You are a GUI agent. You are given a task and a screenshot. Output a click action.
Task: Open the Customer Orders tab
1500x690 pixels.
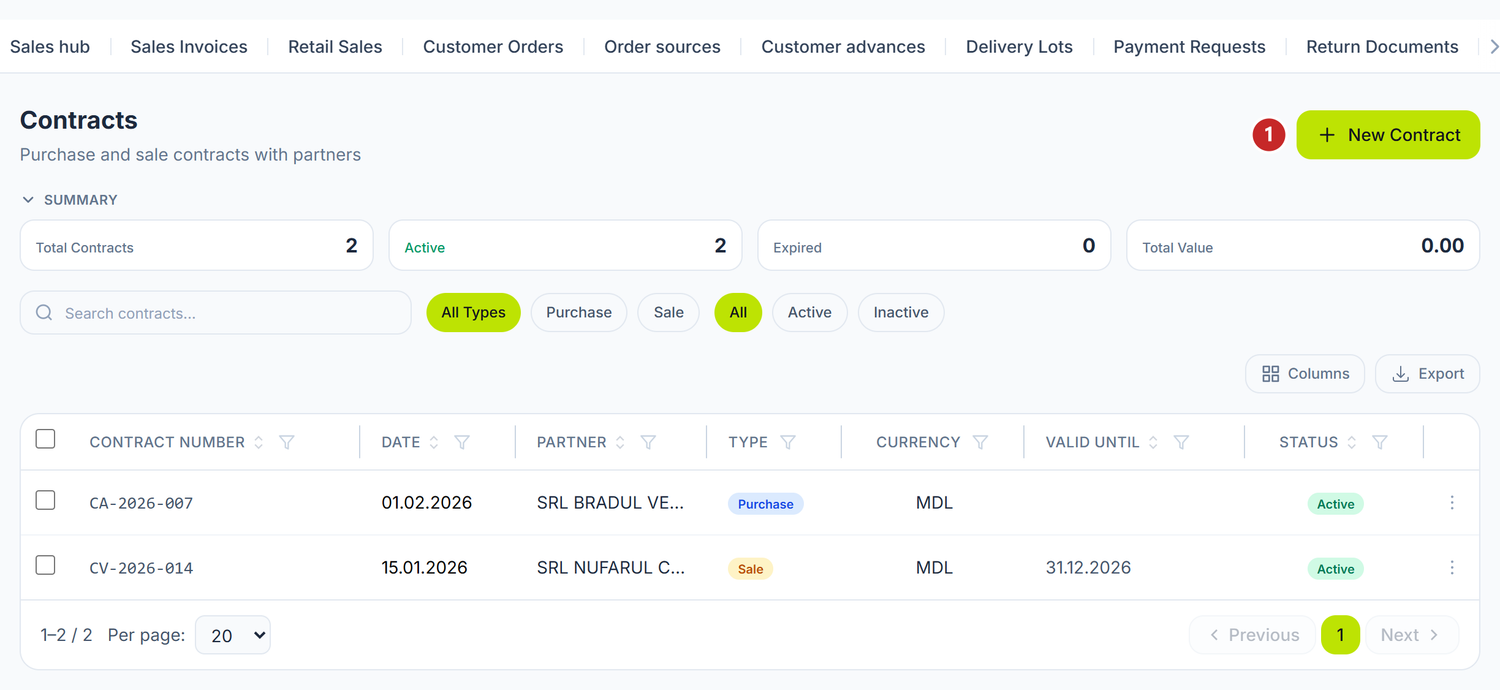[493, 47]
